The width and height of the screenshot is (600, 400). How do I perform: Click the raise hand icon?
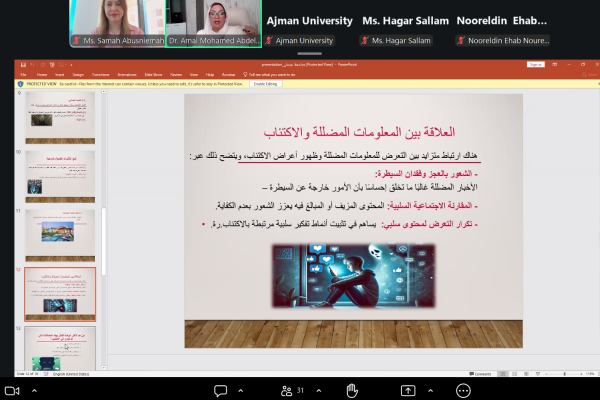click(352, 391)
